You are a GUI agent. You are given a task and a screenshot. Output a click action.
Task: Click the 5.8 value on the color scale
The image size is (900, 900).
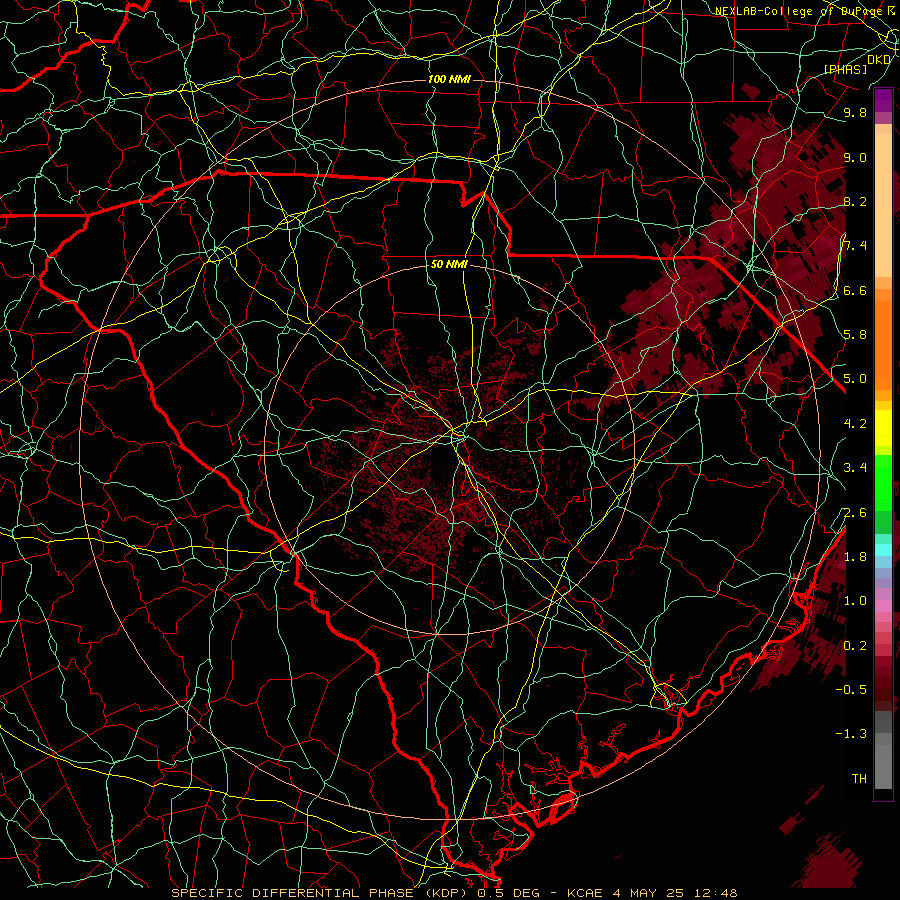point(855,335)
